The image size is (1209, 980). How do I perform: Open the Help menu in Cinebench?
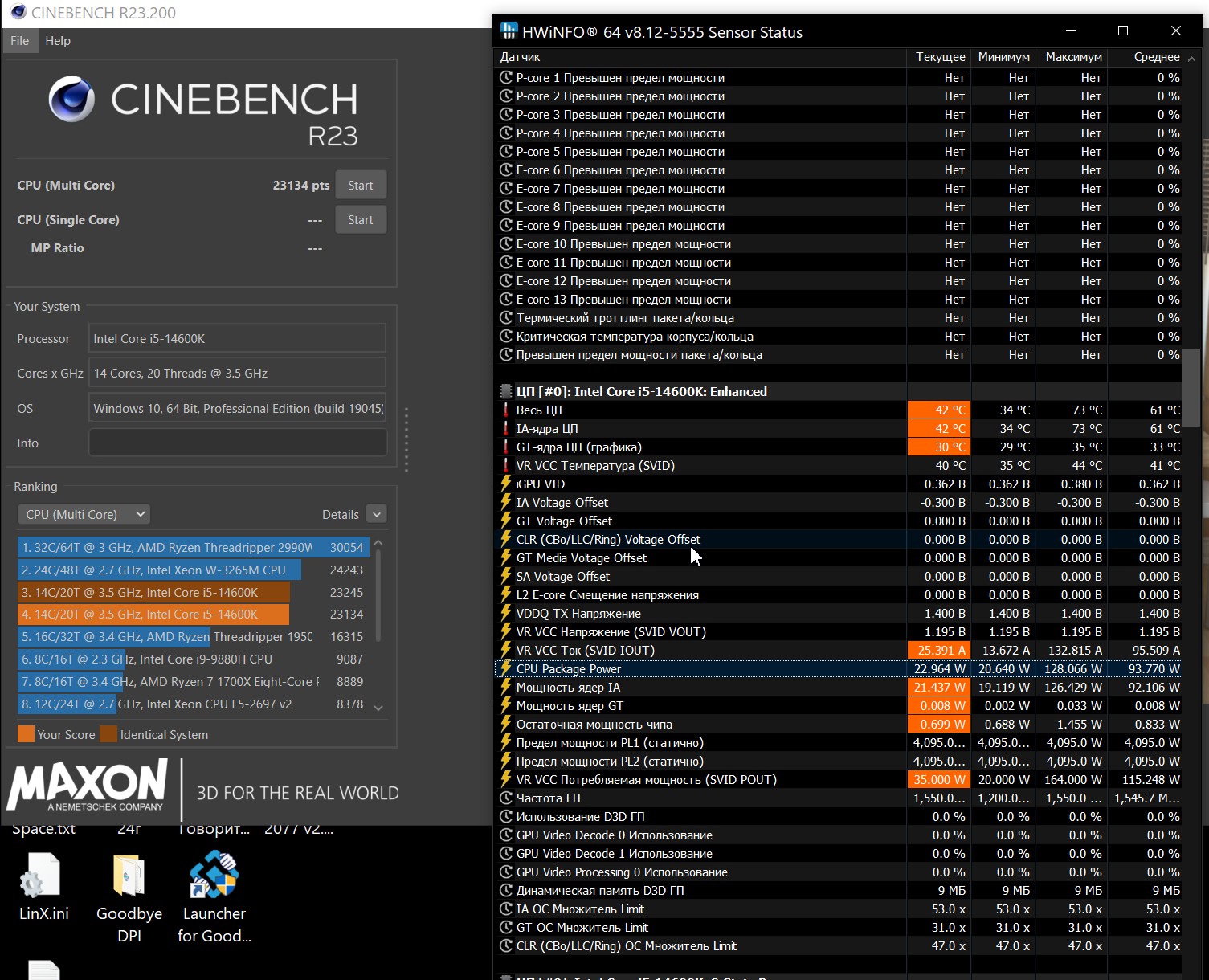pyautogui.click(x=58, y=41)
